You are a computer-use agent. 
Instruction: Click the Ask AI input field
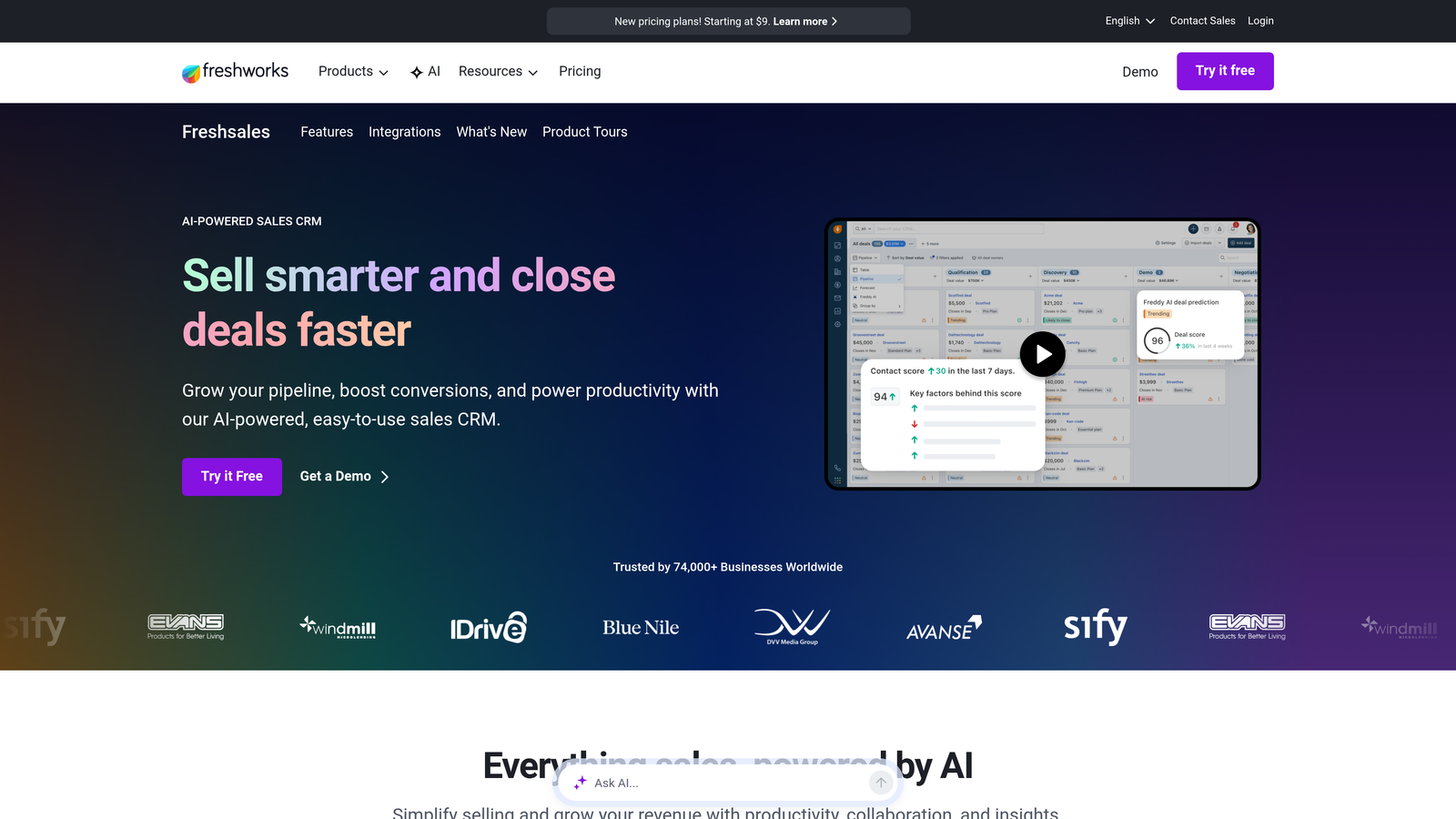coord(719,783)
